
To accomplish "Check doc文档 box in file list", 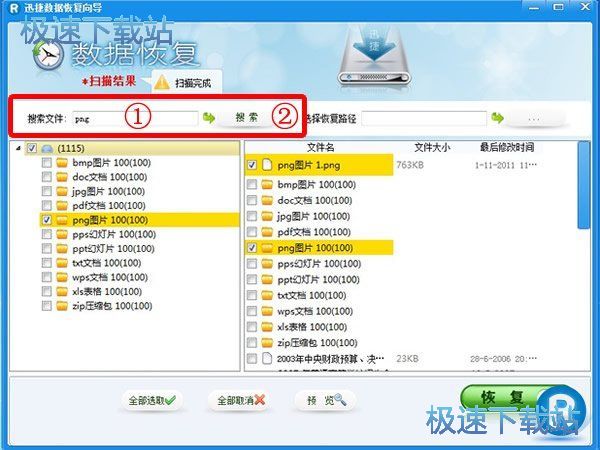I will point(252,200).
